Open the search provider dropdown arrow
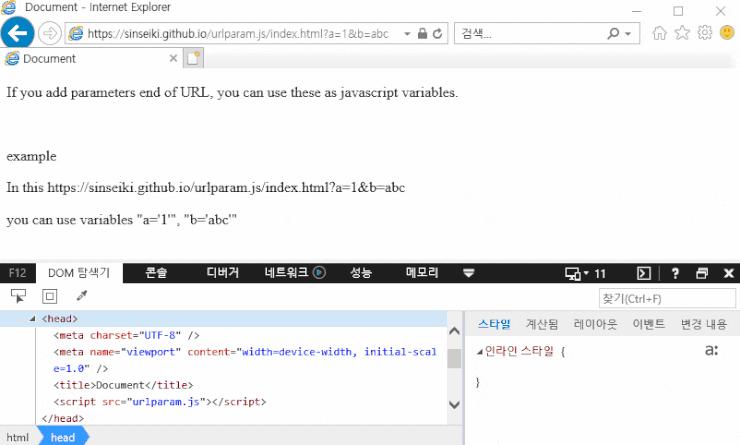The image size is (740, 445). [x=628, y=34]
